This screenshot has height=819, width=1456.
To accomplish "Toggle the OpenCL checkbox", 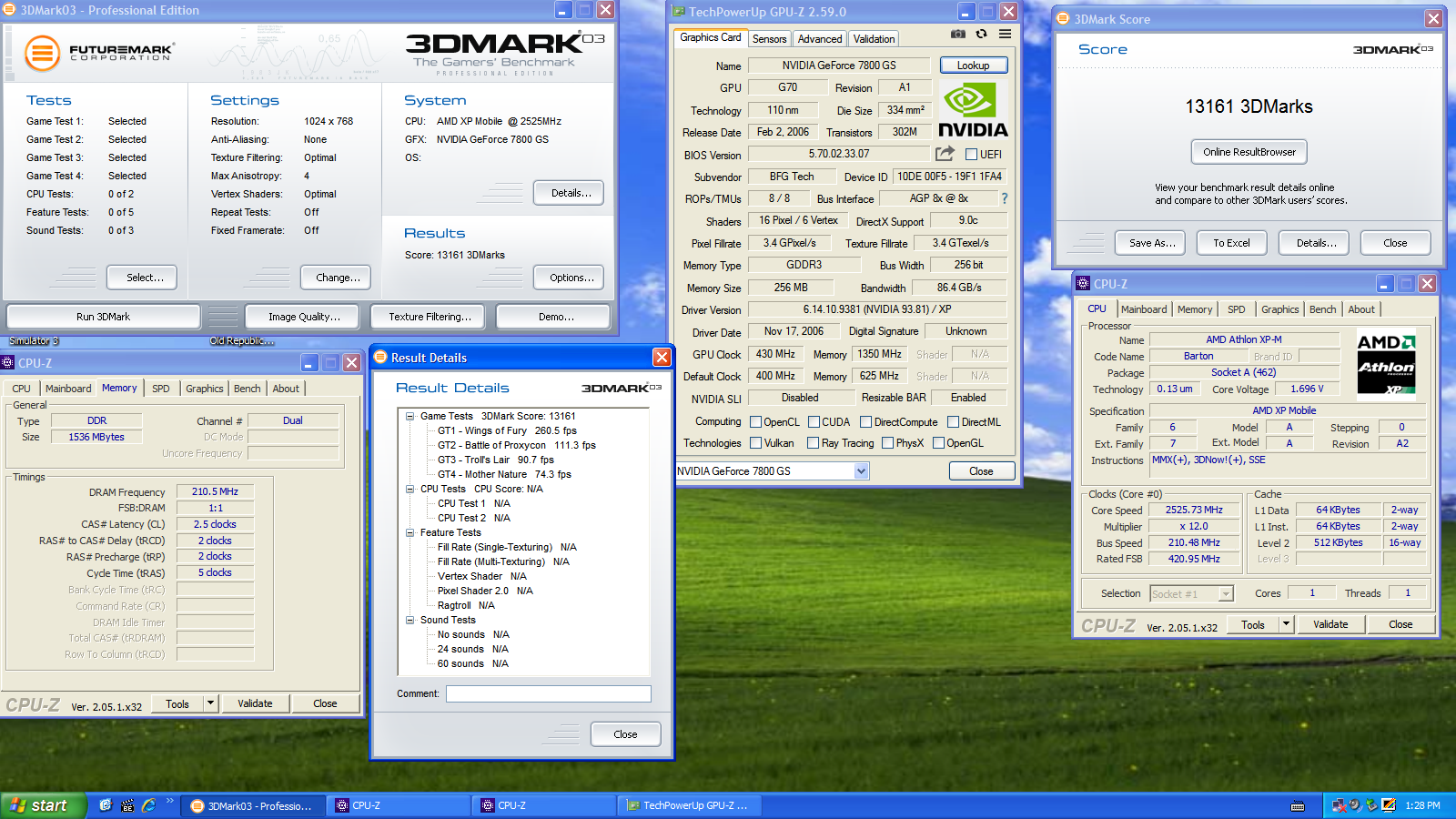I will tap(755, 422).
